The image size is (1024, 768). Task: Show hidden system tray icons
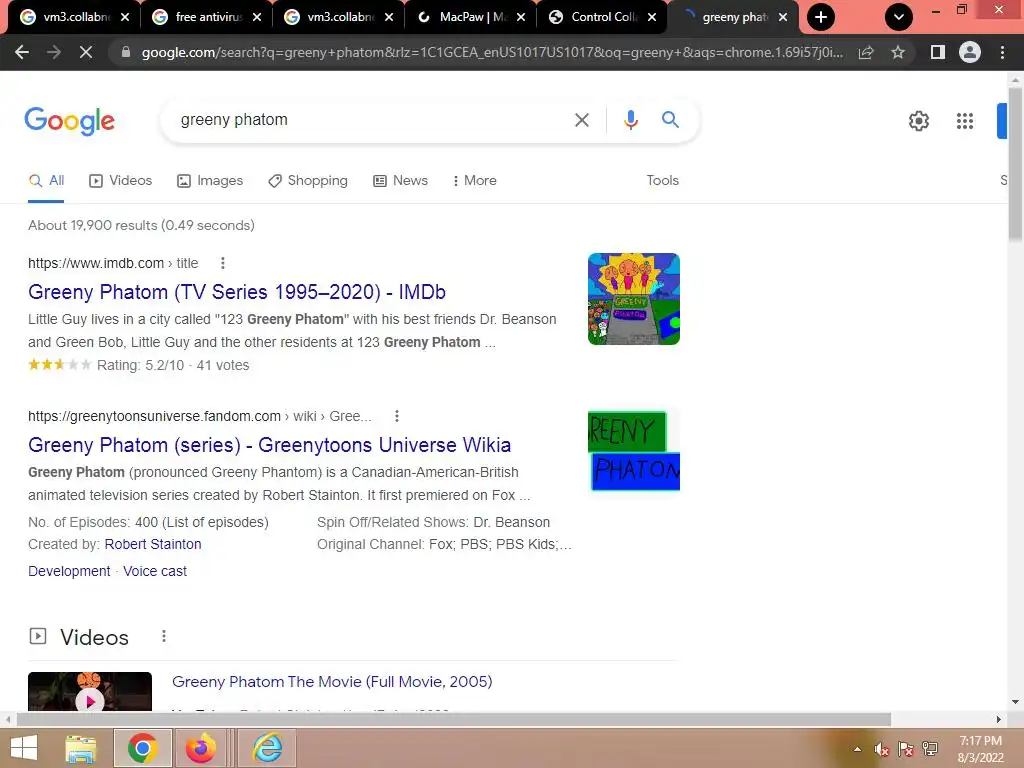pos(857,749)
